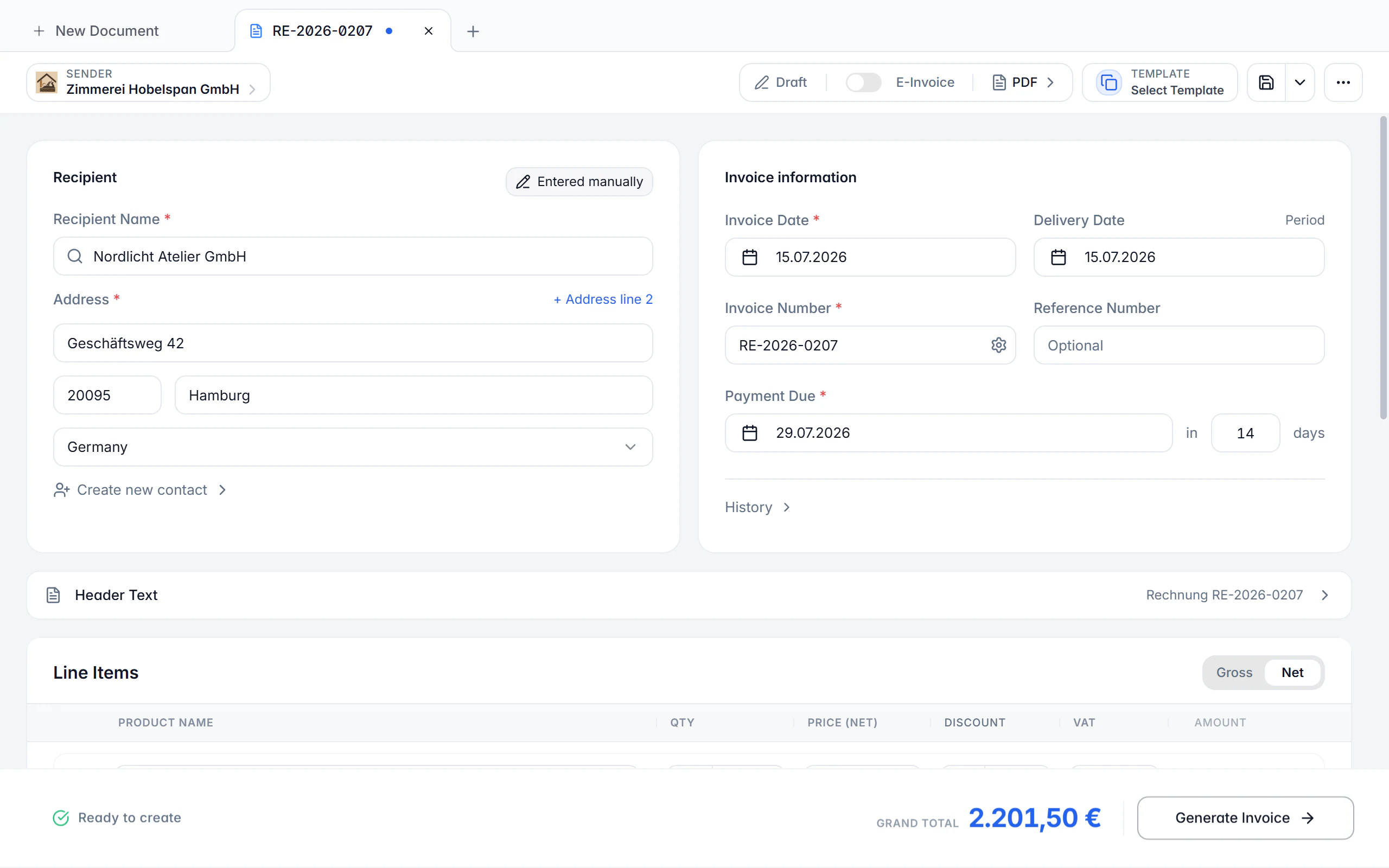Click the city field Hamburg
1389x868 pixels.
414,395
